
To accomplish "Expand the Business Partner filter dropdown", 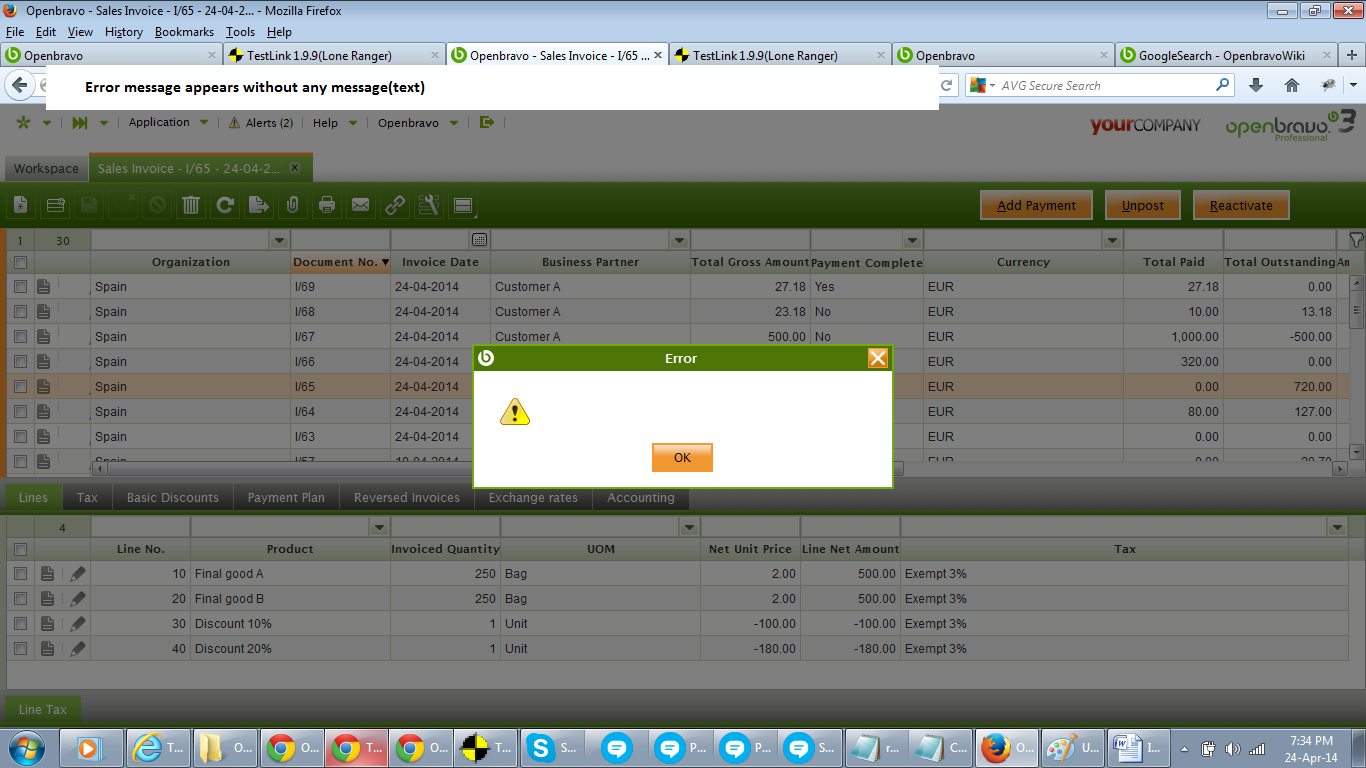I will coord(679,240).
